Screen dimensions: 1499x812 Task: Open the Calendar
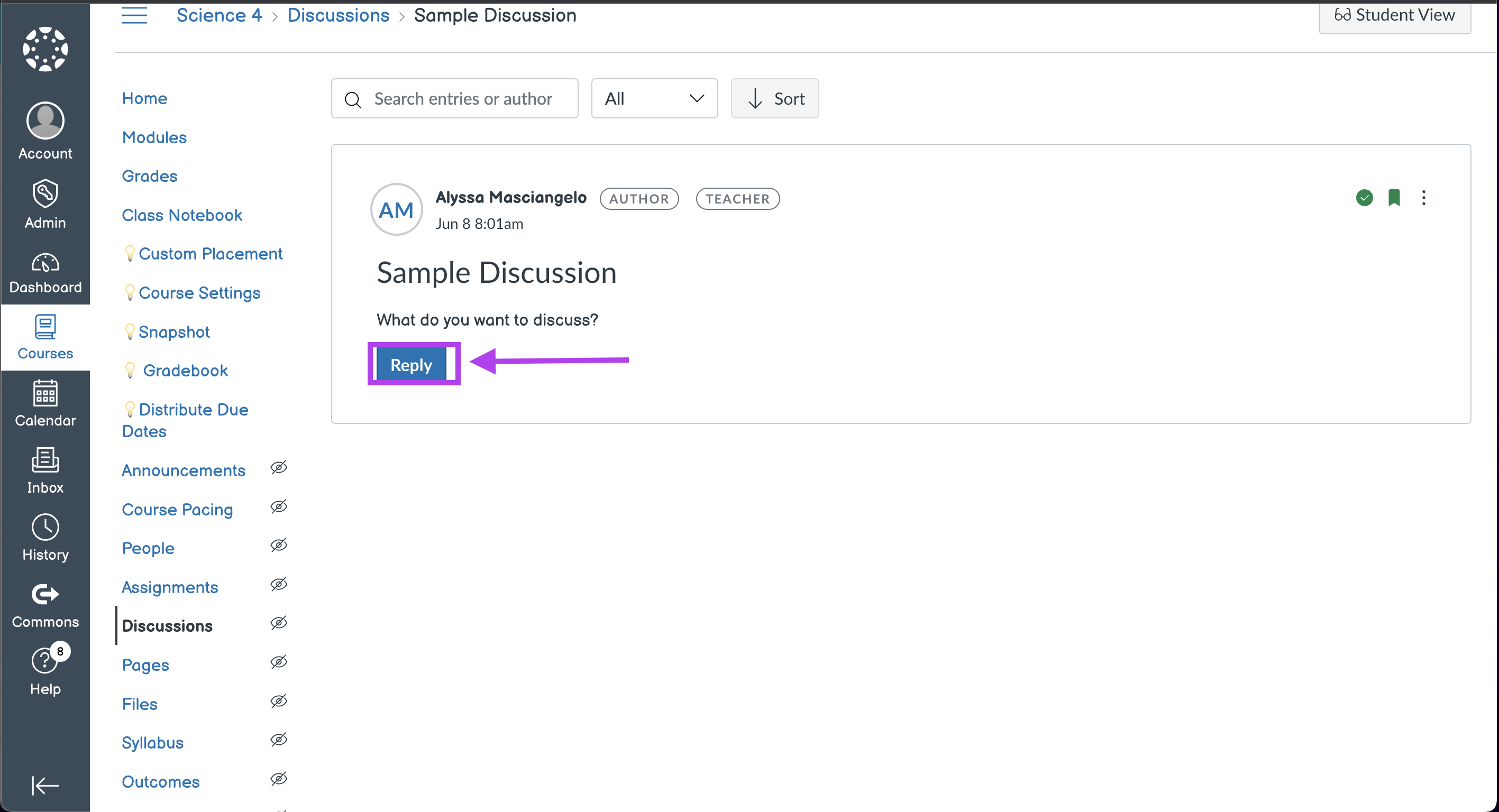pos(45,404)
